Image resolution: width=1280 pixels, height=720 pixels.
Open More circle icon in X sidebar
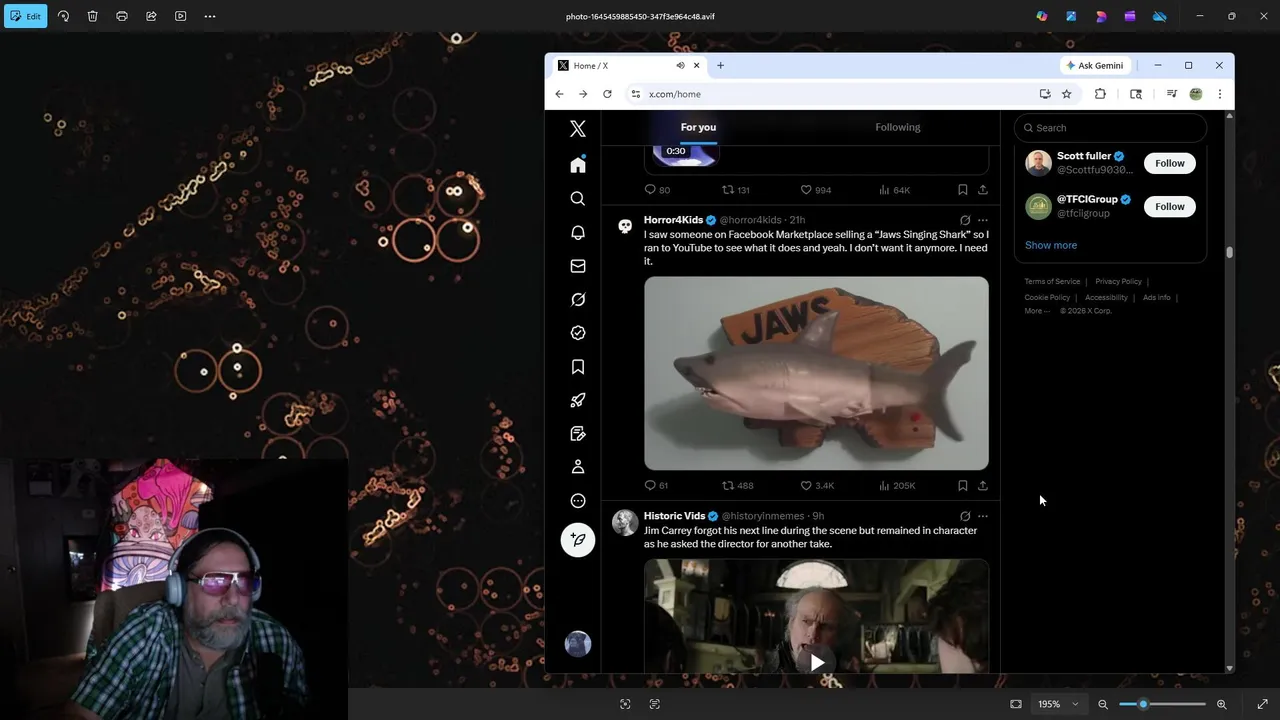578,501
